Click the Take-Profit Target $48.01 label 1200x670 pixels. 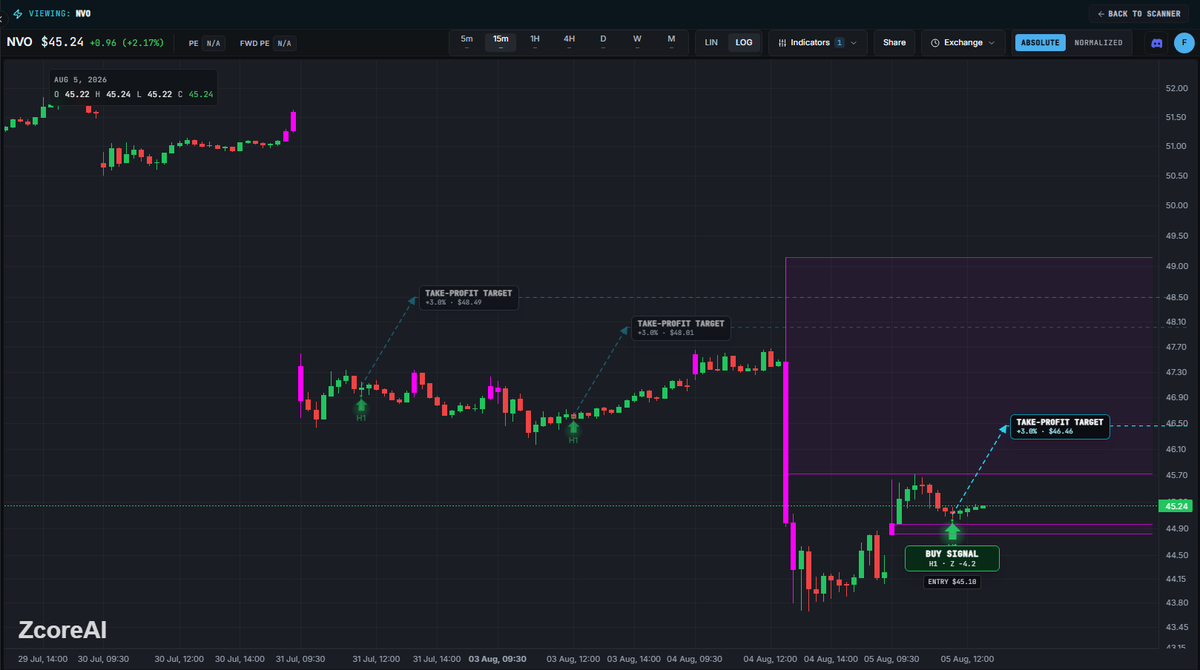[x=681, y=328]
